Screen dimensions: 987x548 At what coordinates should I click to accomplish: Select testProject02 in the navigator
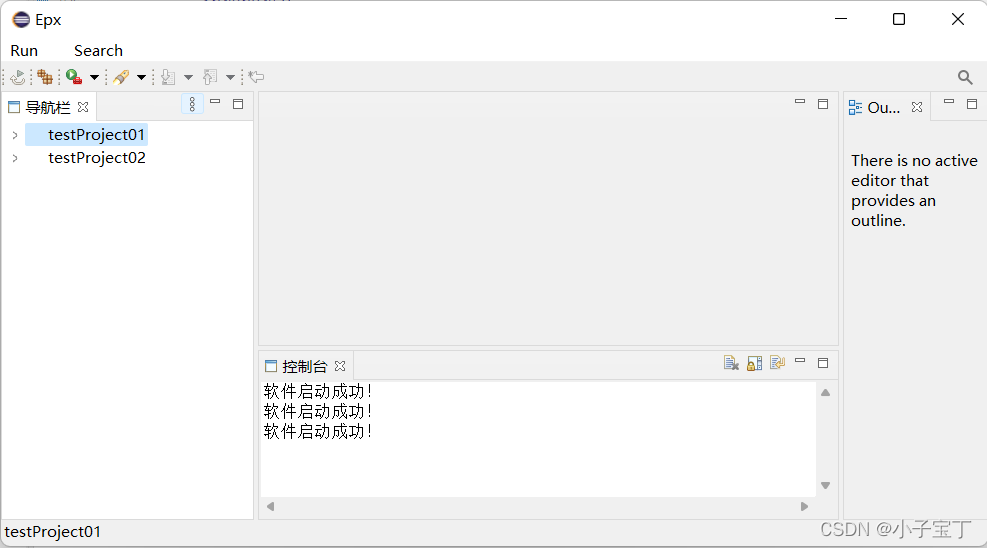pyautogui.click(x=97, y=158)
